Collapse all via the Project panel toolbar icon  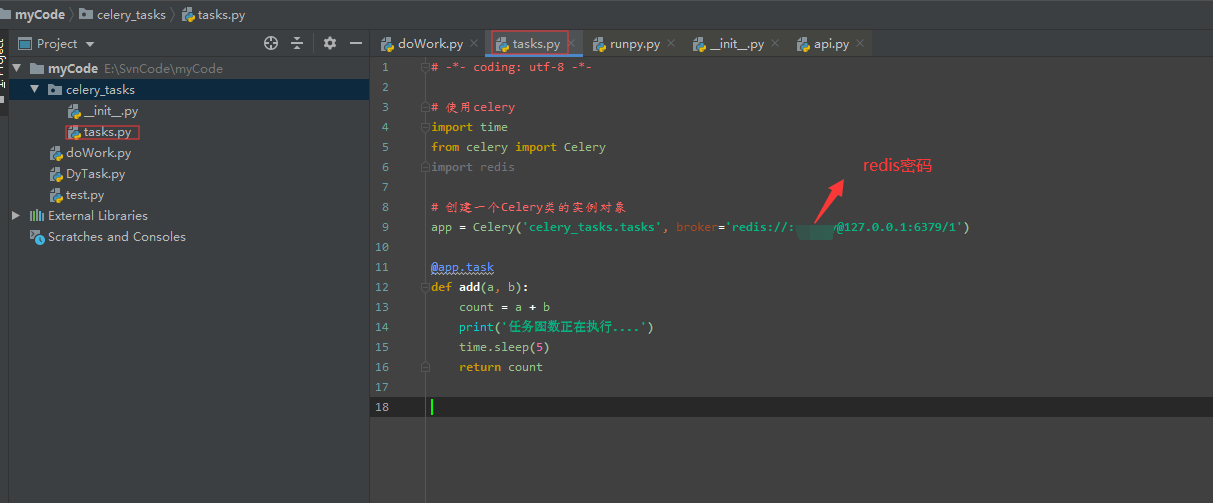click(297, 43)
